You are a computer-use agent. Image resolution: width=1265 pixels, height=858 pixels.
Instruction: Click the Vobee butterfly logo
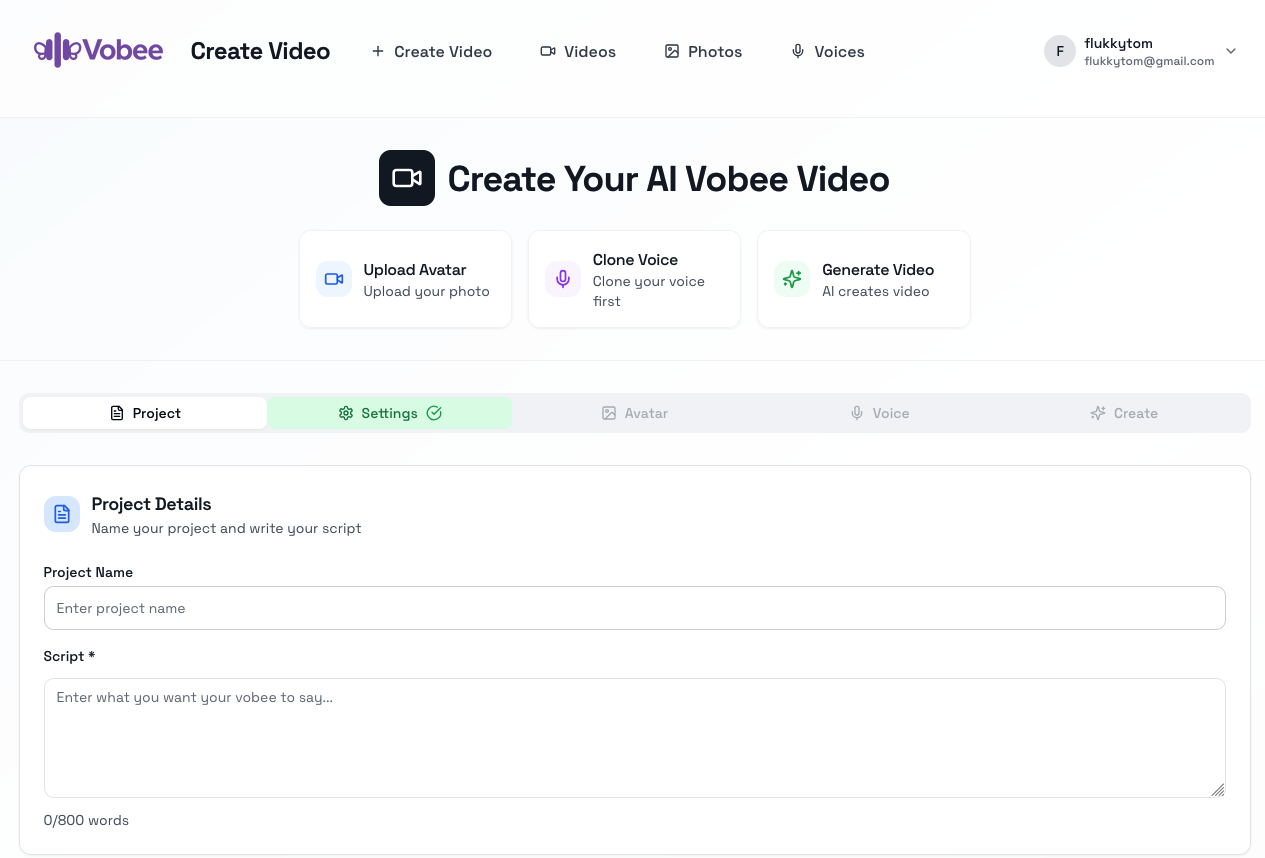[x=57, y=50]
